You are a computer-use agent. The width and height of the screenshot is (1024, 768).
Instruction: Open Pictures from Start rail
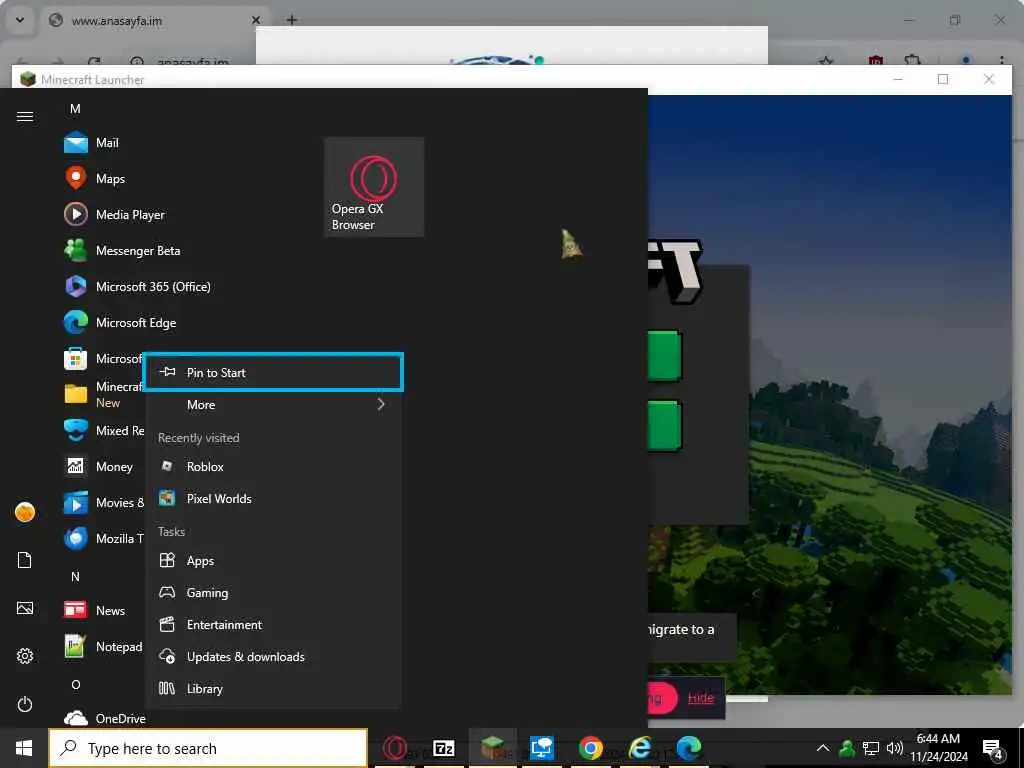click(x=25, y=608)
